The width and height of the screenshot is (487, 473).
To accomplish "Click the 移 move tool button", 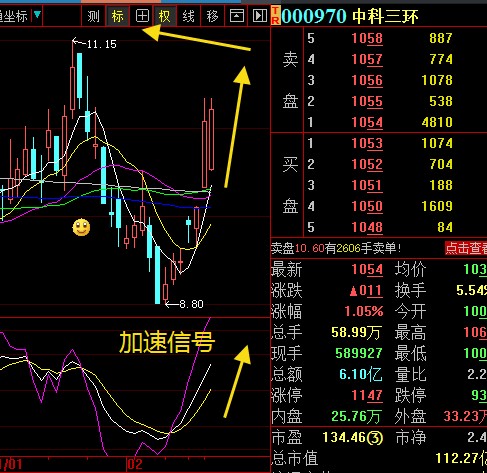I will click(x=212, y=16).
